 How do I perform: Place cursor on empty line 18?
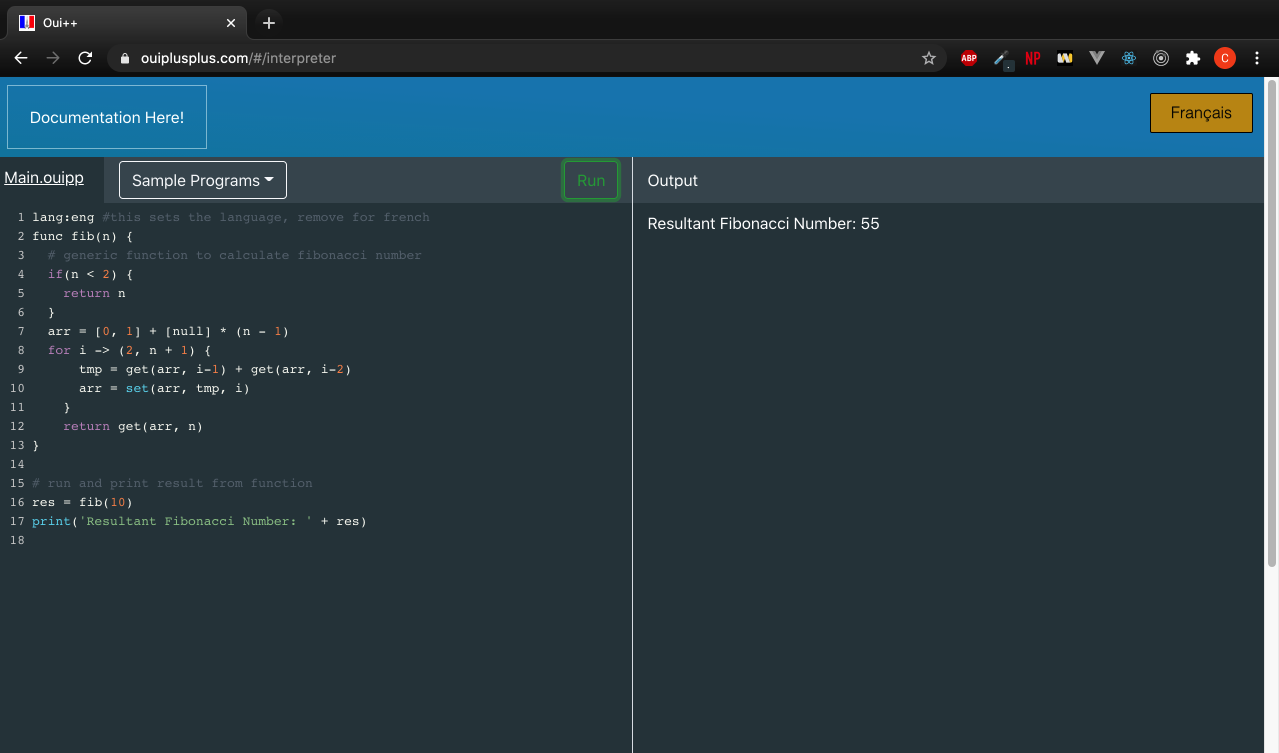tap(330, 540)
